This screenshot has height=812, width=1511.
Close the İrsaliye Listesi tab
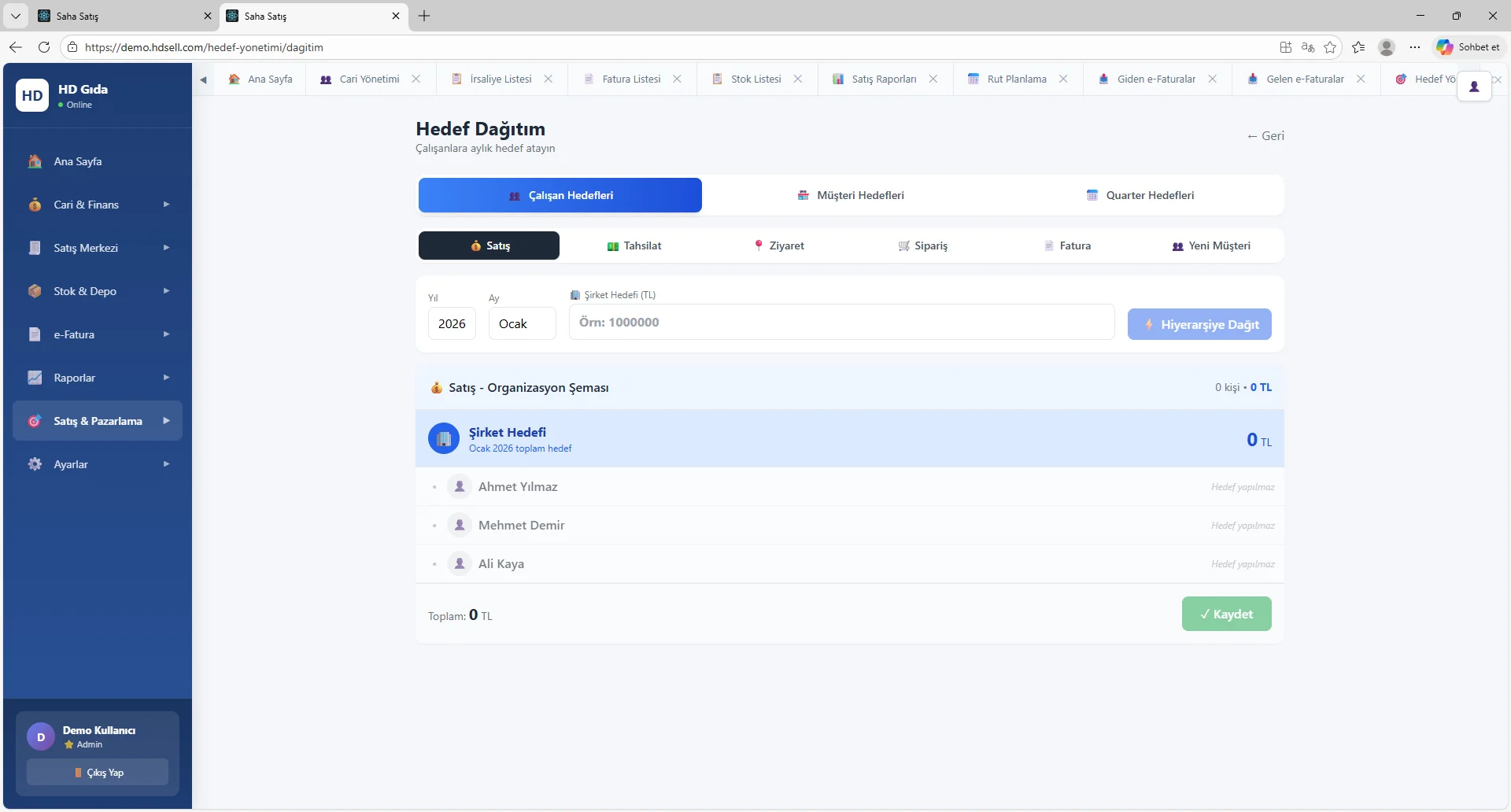point(549,79)
